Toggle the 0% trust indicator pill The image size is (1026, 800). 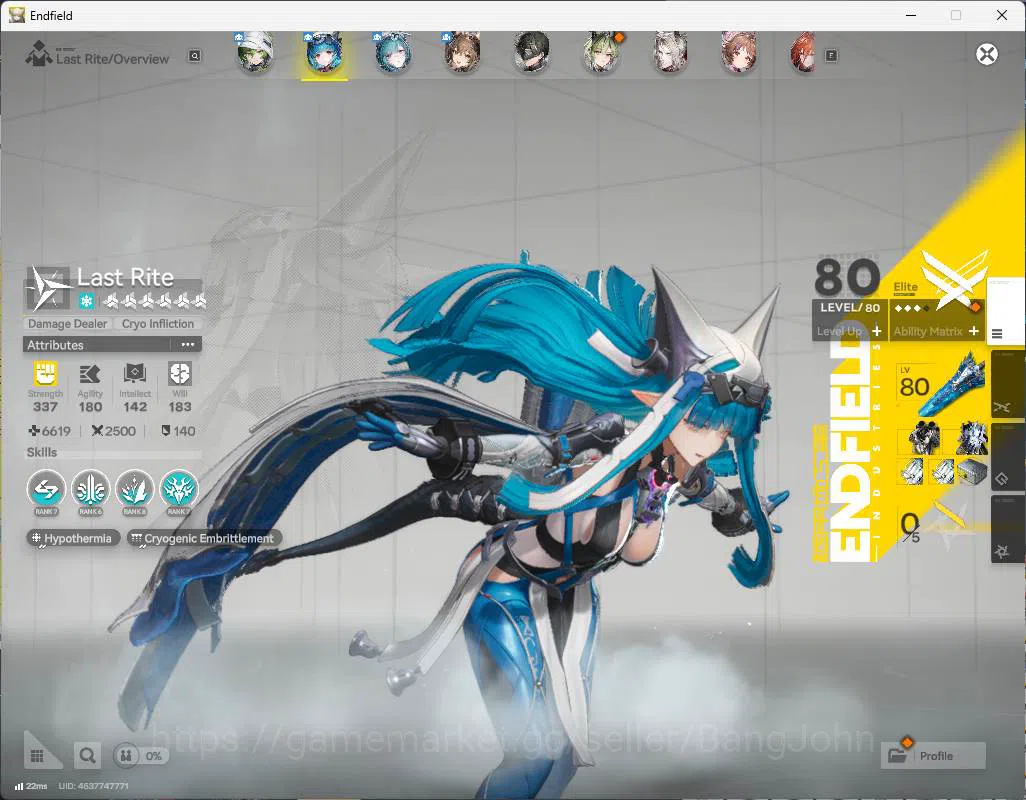(x=141, y=756)
